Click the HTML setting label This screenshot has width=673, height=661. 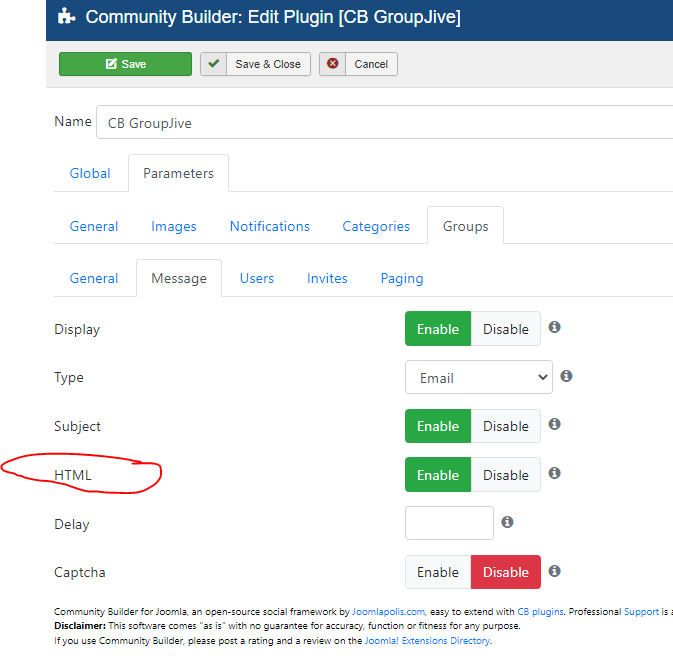[x=73, y=475]
